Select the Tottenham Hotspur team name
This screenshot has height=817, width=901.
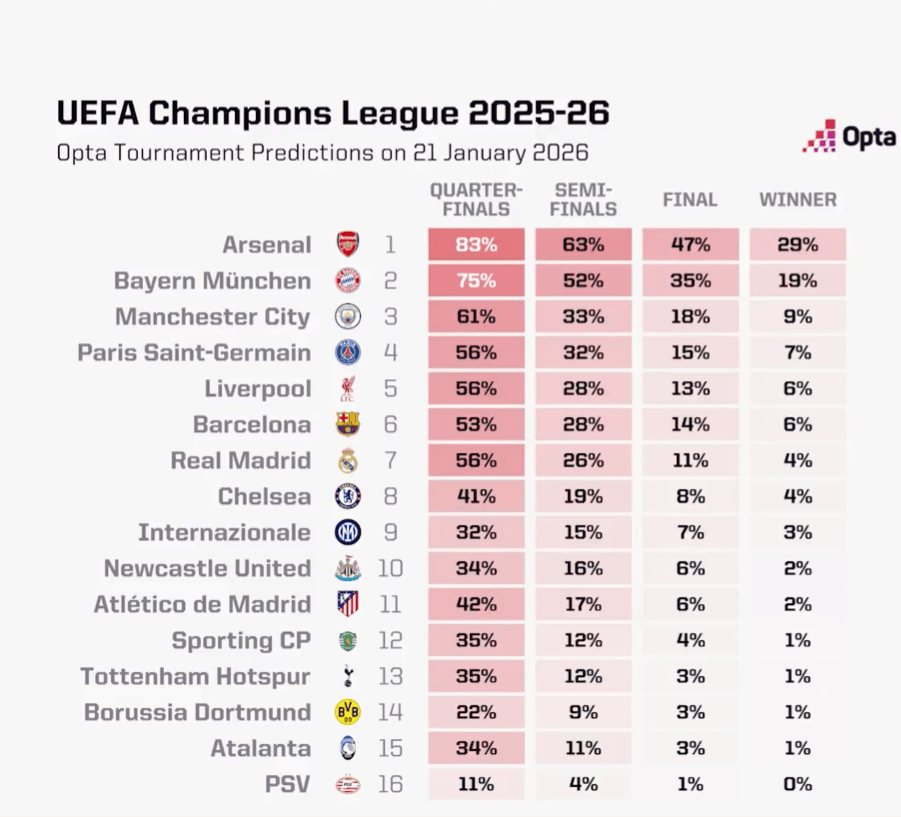pos(196,677)
